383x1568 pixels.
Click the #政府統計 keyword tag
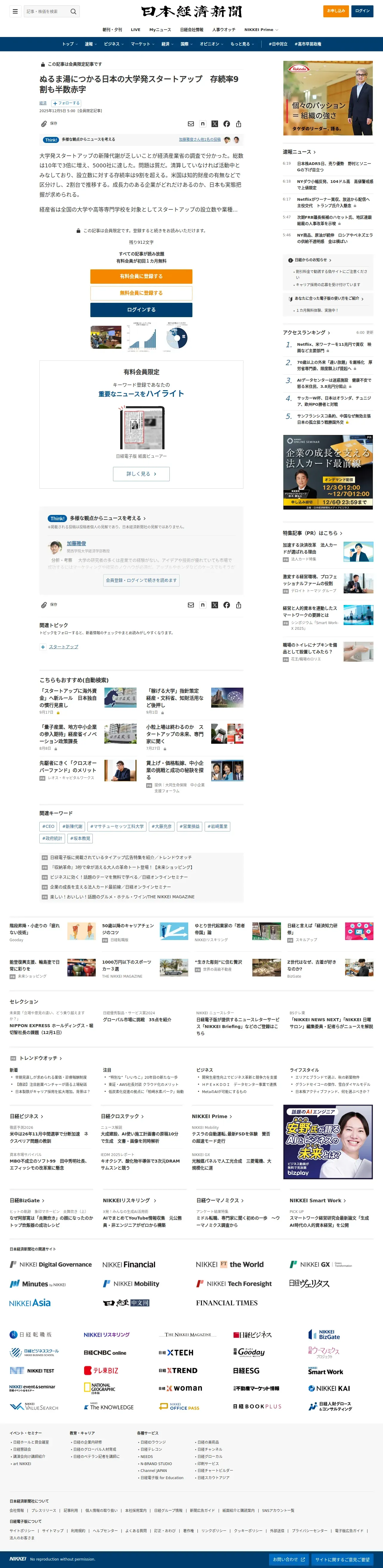click(x=52, y=838)
